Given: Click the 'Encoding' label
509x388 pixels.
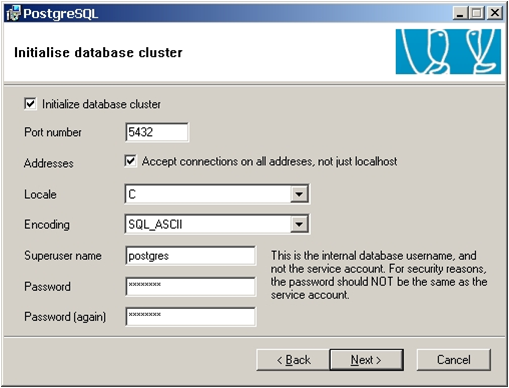Looking at the screenshot, I should click(47, 225).
